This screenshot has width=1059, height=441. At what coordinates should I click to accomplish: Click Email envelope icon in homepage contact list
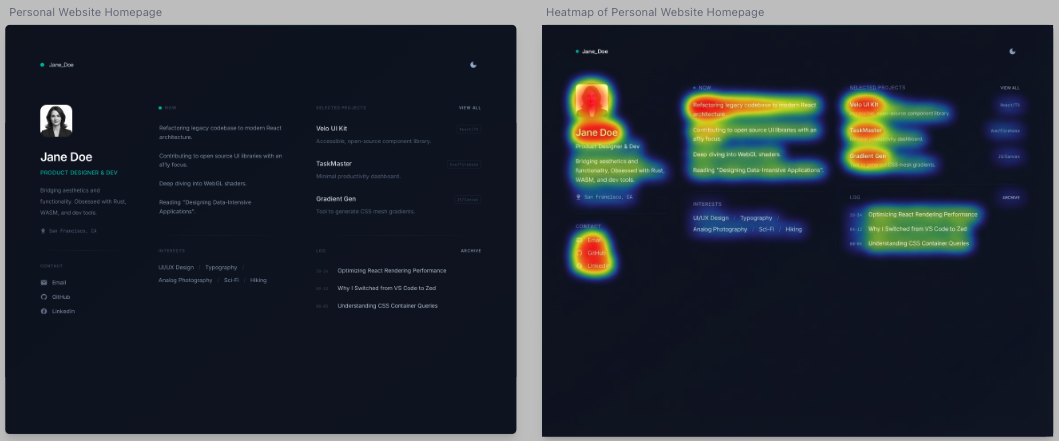click(x=44, y=283)
